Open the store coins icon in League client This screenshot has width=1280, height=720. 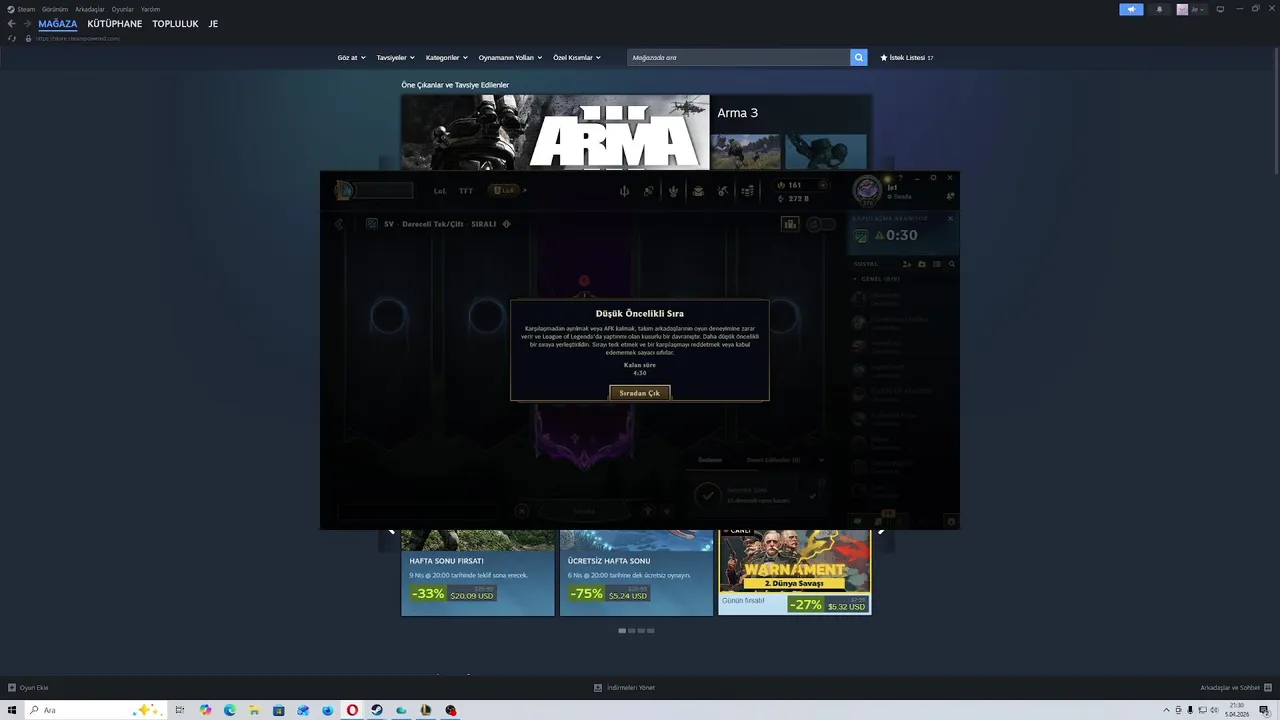(747, 191)
